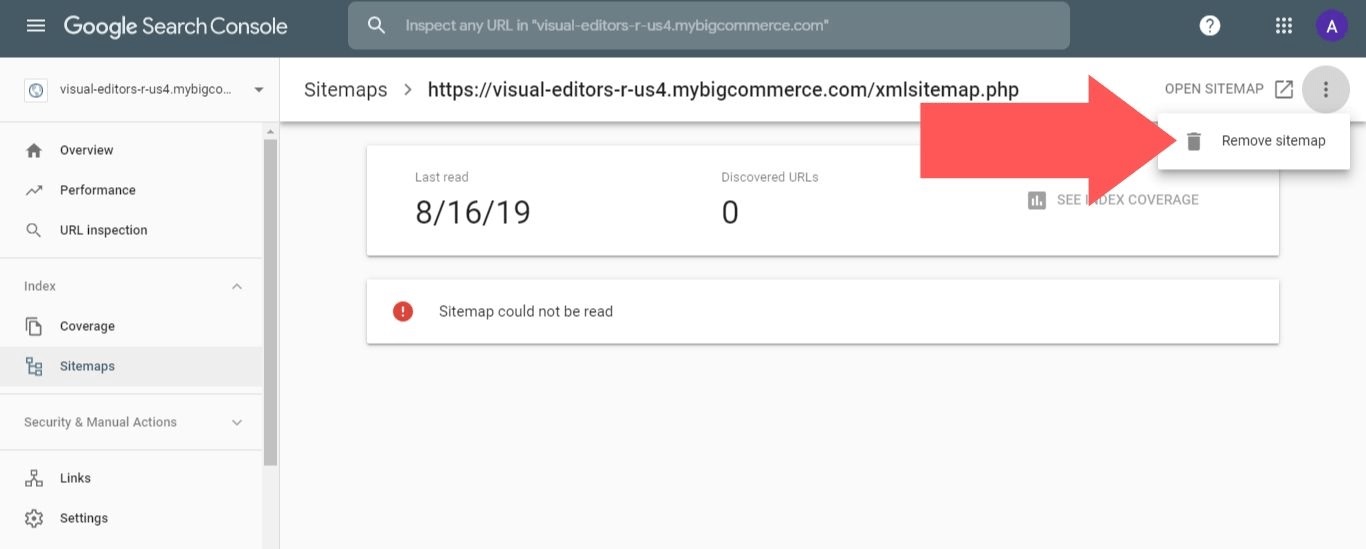Click the red error icon
Image resolution: width=1366 pixels, height=549 pixels.
tap(403, 311)
